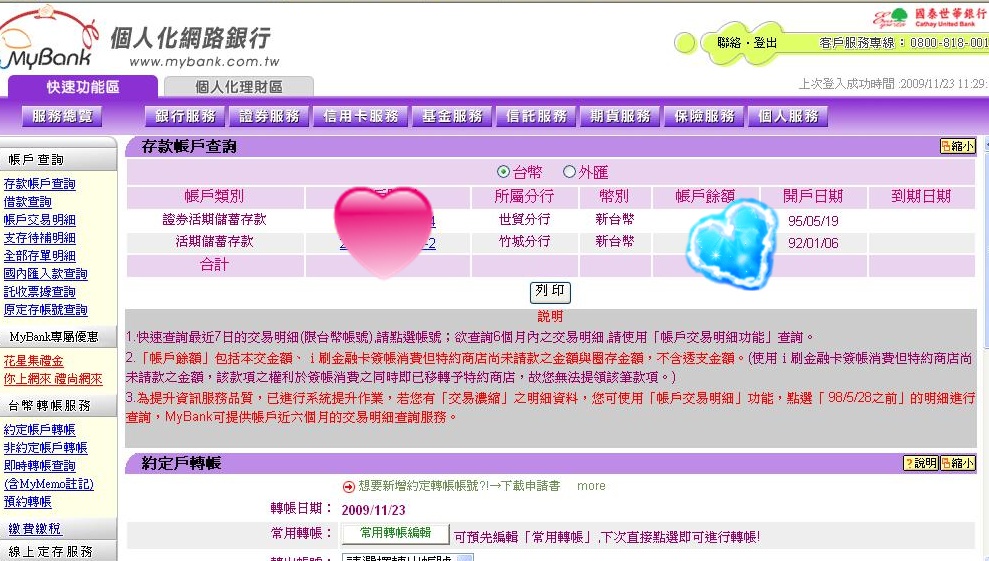Open 原定存帳號查詢 sidebar link
The image size is (989, 561).
point(45,310)
